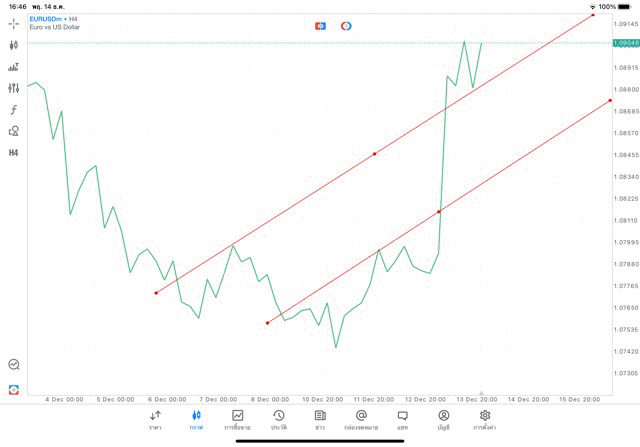Open the chart type candlestick icon
640x447 pixels.
point(14,45)
